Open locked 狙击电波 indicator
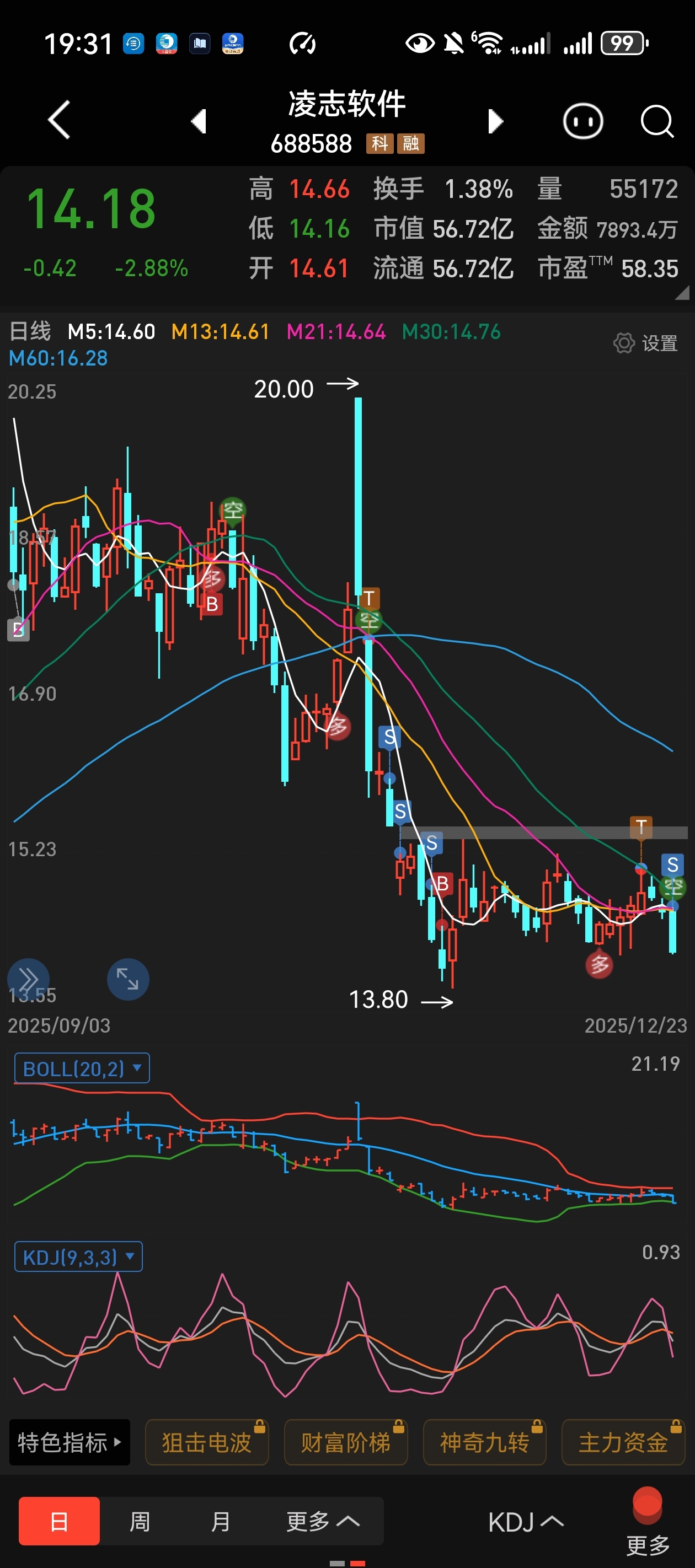Screen dimensions: 695x1568 (207, 1443)
